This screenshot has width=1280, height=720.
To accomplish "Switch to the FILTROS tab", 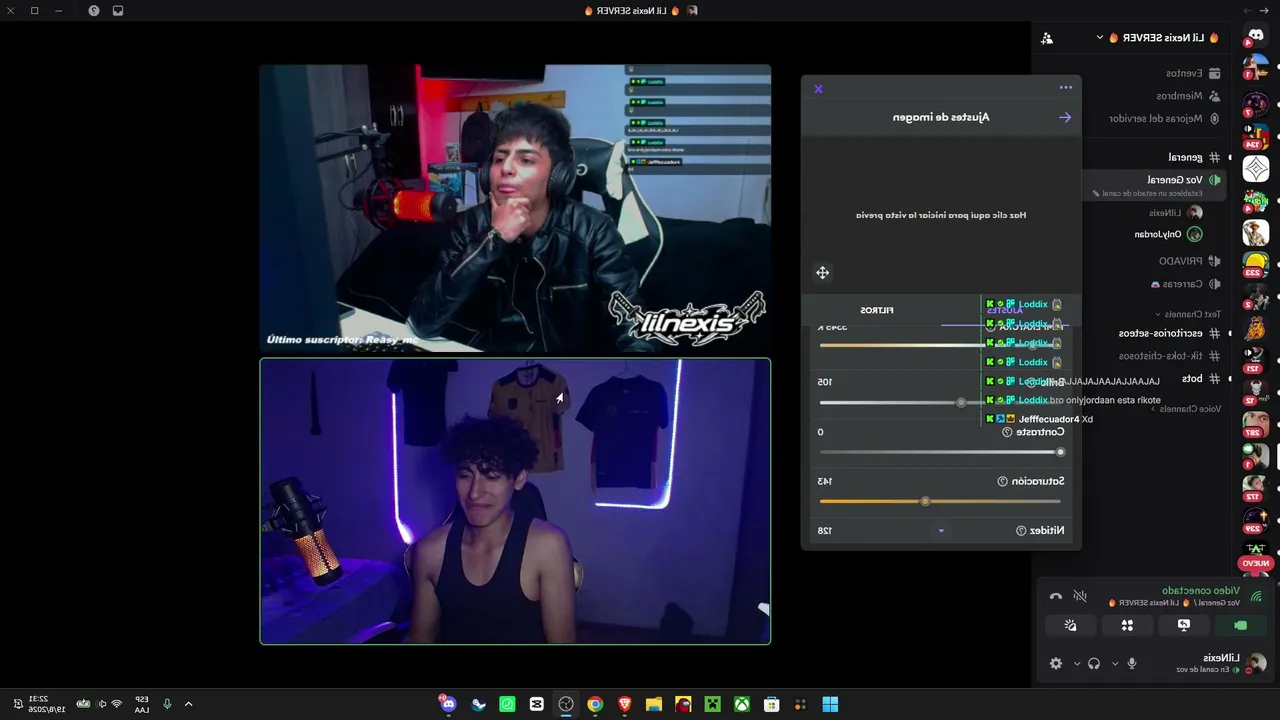I will [877, 311].
